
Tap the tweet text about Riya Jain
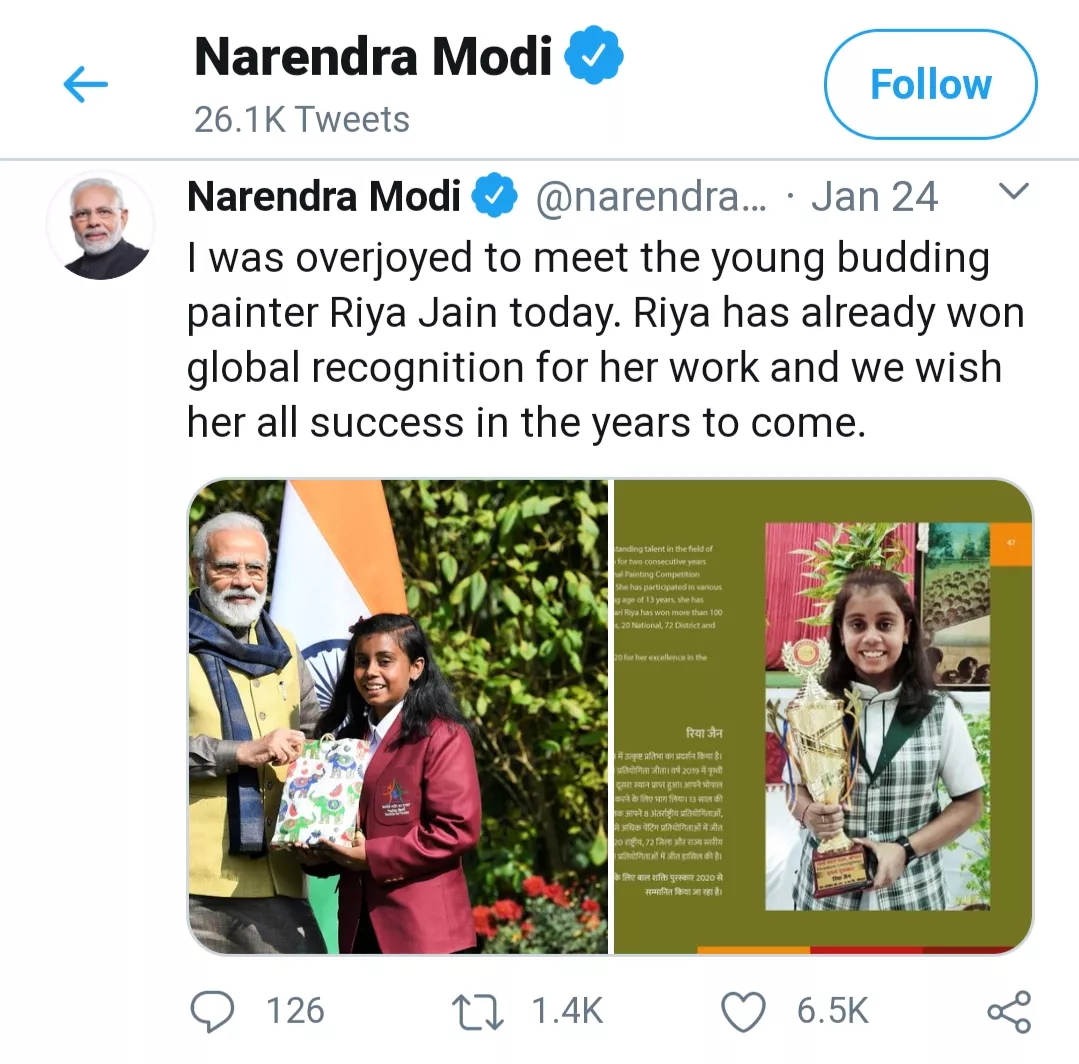(594, 340)
